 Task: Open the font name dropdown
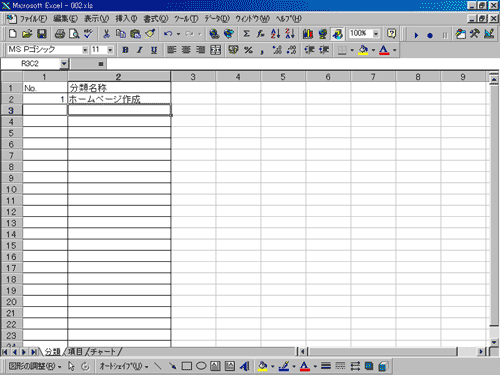point(85,50)
